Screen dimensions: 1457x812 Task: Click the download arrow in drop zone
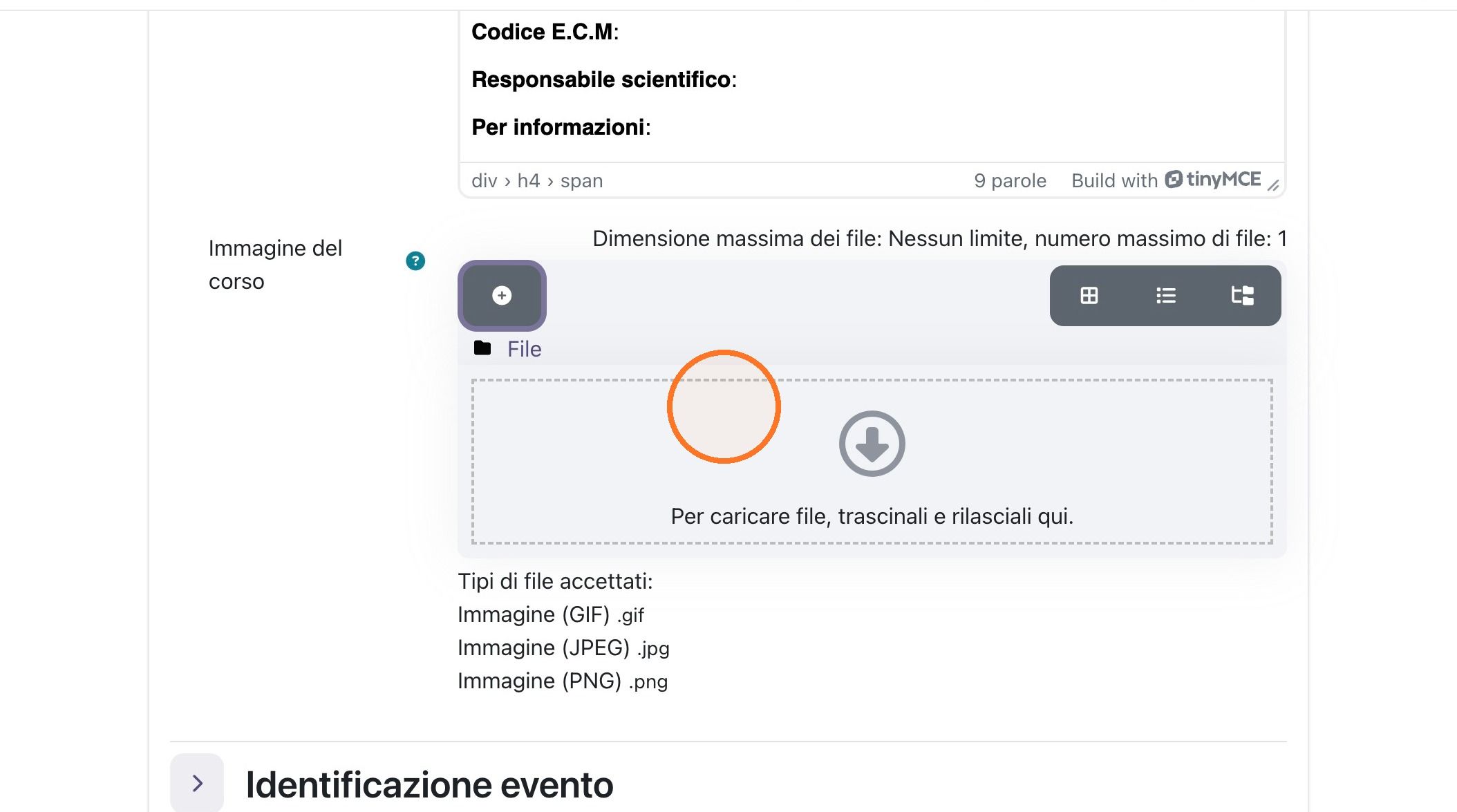pos(872,444)
